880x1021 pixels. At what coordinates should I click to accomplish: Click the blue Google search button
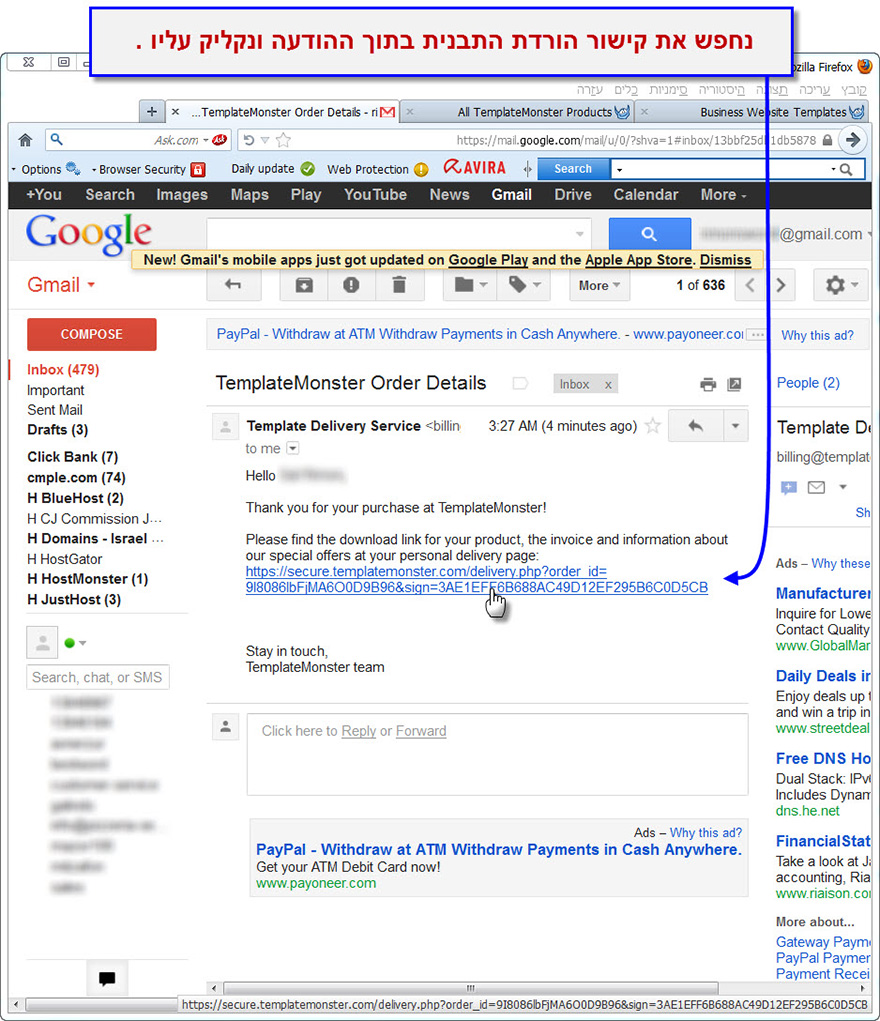pos(649,234)
